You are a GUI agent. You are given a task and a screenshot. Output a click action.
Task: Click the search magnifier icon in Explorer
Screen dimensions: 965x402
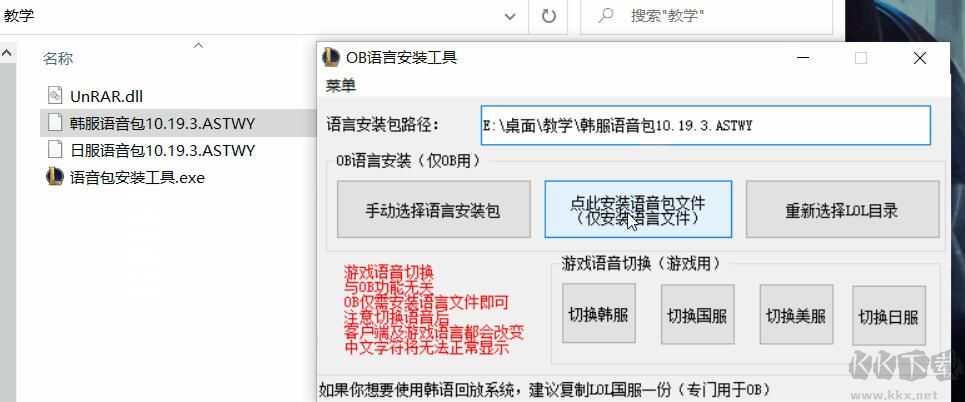tap(606, 16)
